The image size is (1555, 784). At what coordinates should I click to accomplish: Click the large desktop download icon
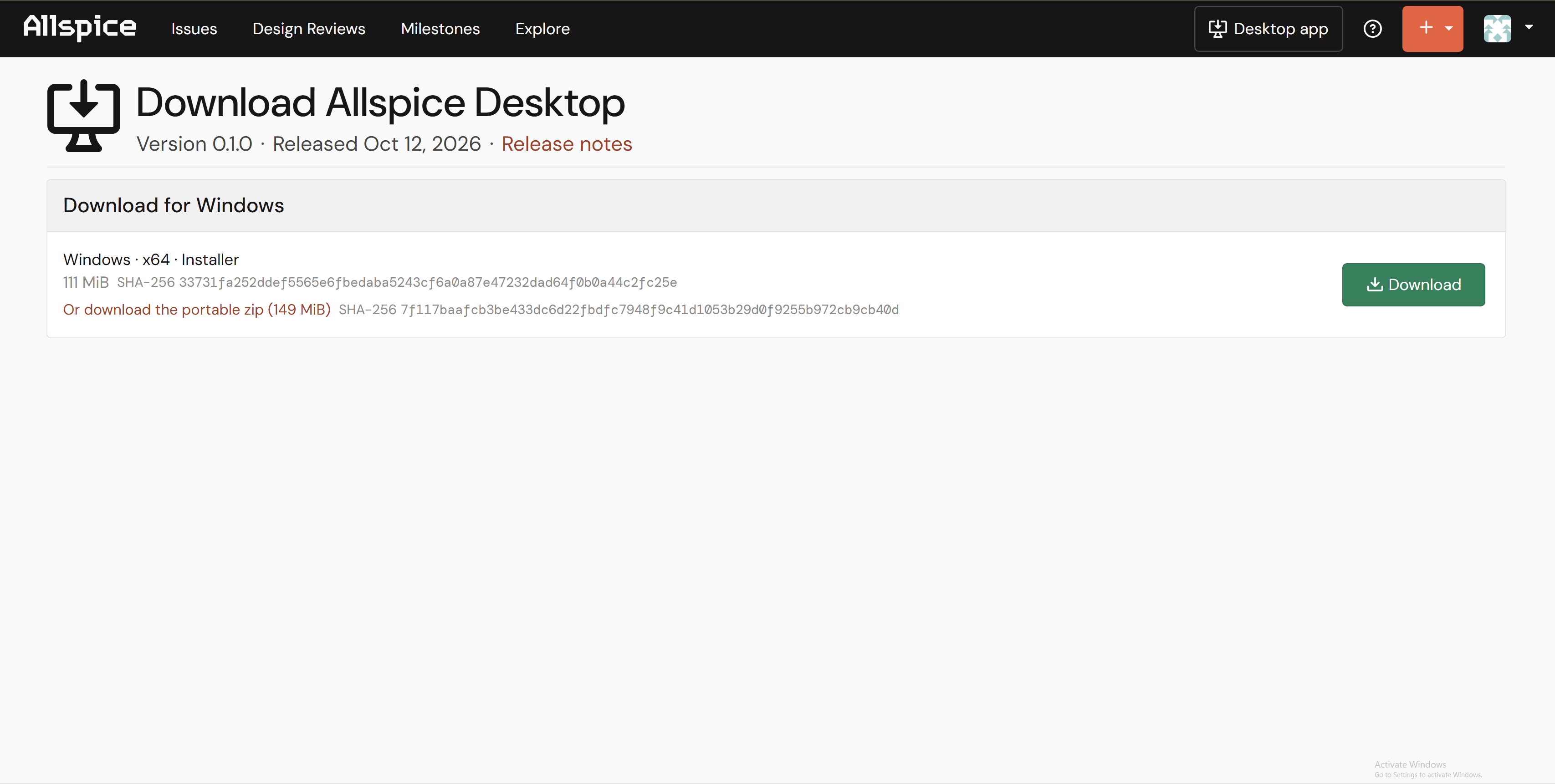pyautogui.click(x=84, y=115)
